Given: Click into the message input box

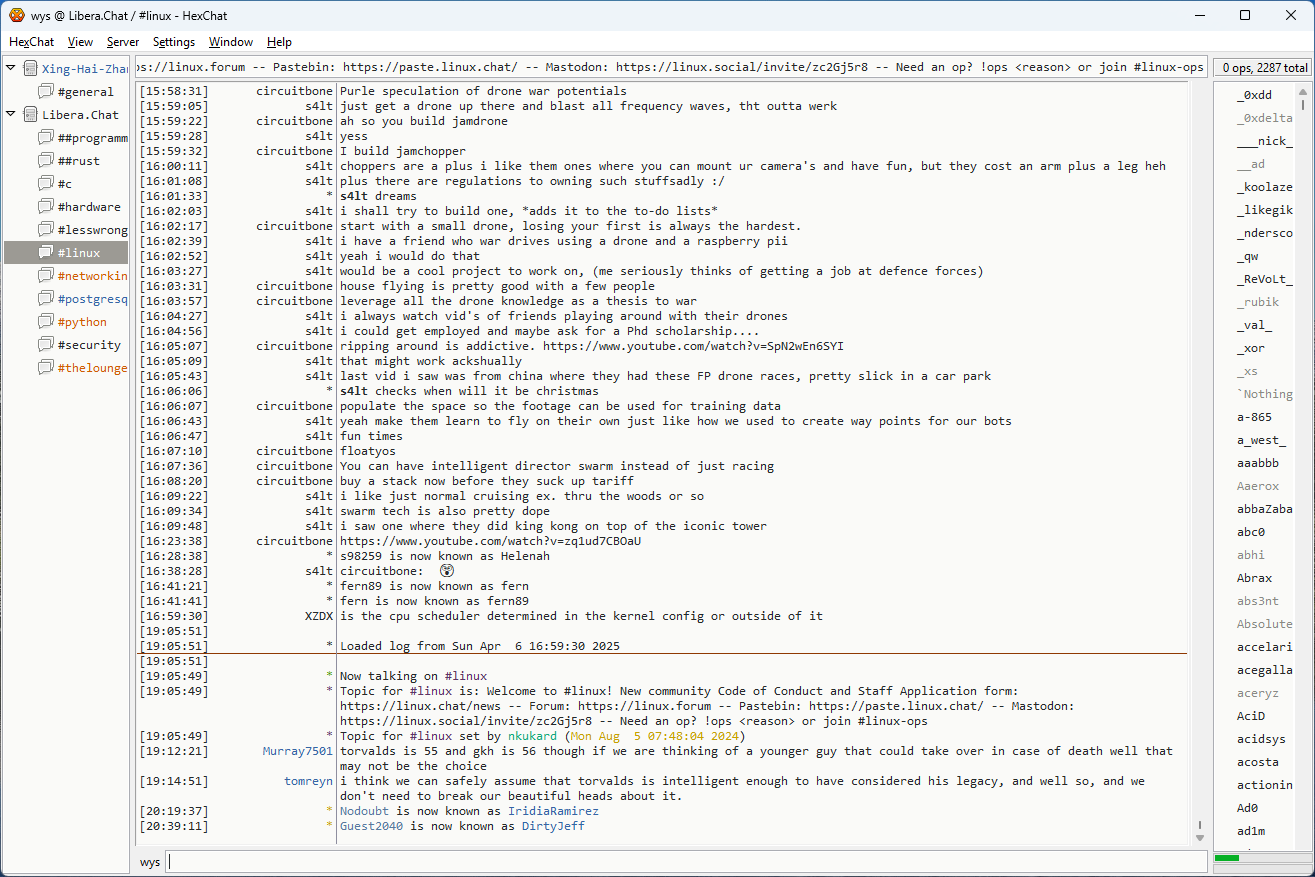Looking at the screenshot, I should [685, 862].
